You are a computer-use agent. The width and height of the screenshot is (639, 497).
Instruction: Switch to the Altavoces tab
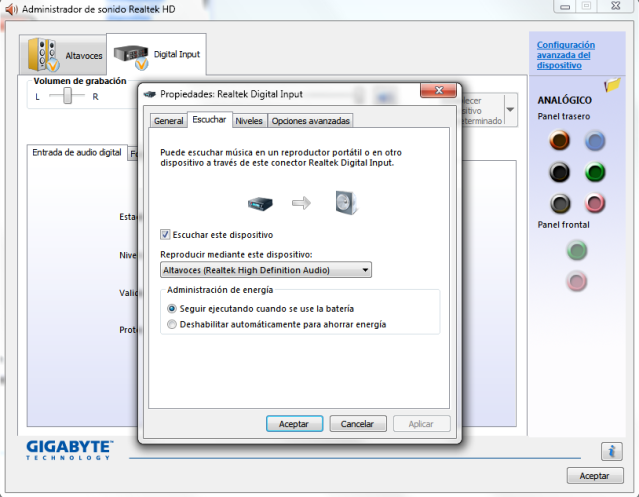(x=63, y=55)
